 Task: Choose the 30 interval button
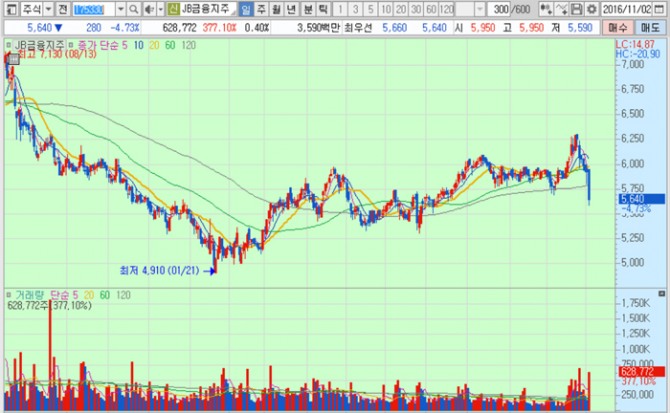416,9
